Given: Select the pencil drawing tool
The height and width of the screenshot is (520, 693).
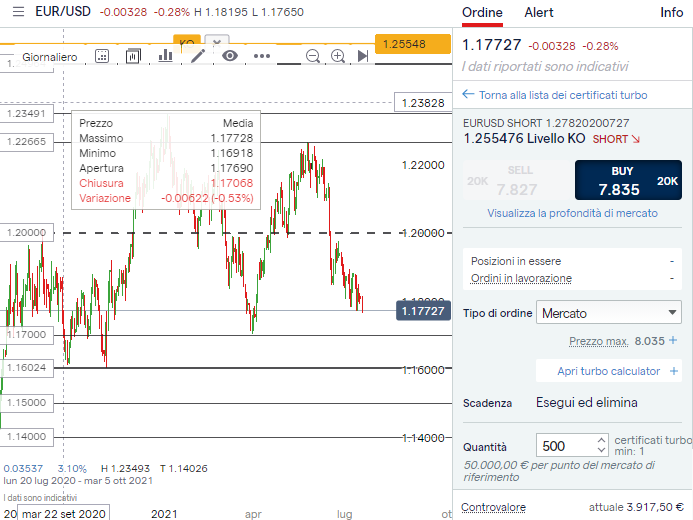Looking at the screenshot, I should 198,56.
